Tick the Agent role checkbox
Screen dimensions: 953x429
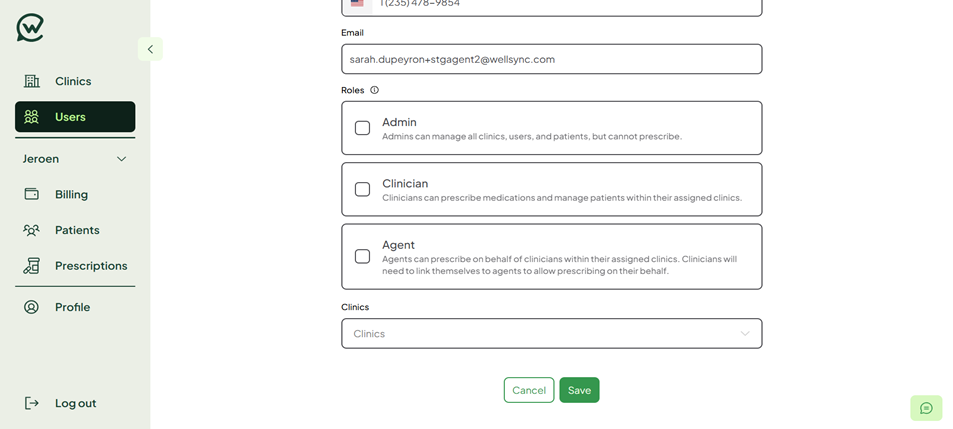tap(362, 256)
